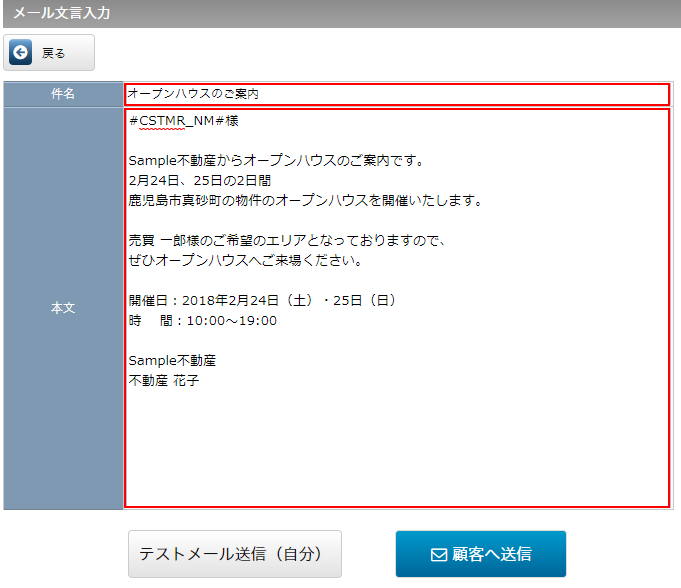Image resolution: width=681 pixels, height=588 pixels.
Task: Click the line starting 売買 一郎様のご希望
Action: pyautogui.click(x=286, y=241)
